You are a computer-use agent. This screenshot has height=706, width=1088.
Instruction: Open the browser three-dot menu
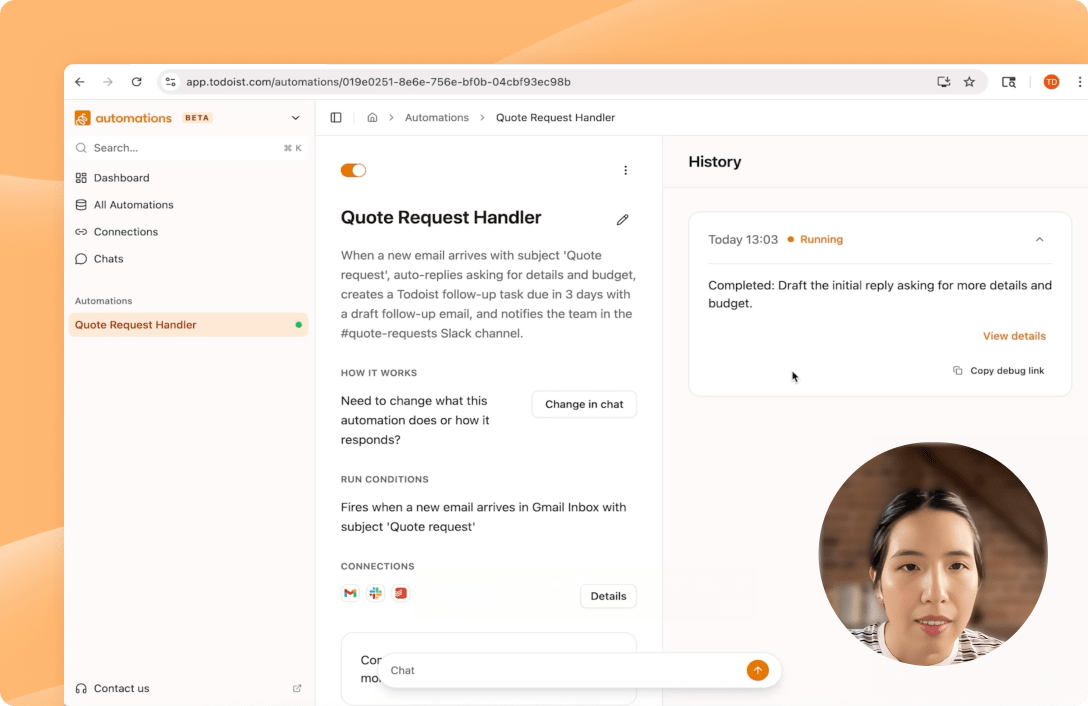1080,82
